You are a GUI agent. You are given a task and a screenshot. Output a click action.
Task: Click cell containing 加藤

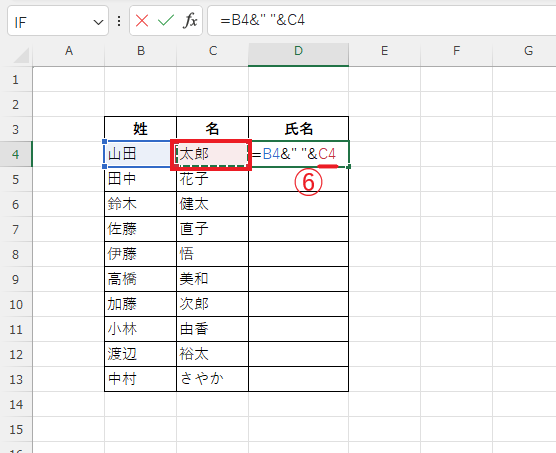click(141, 304)
